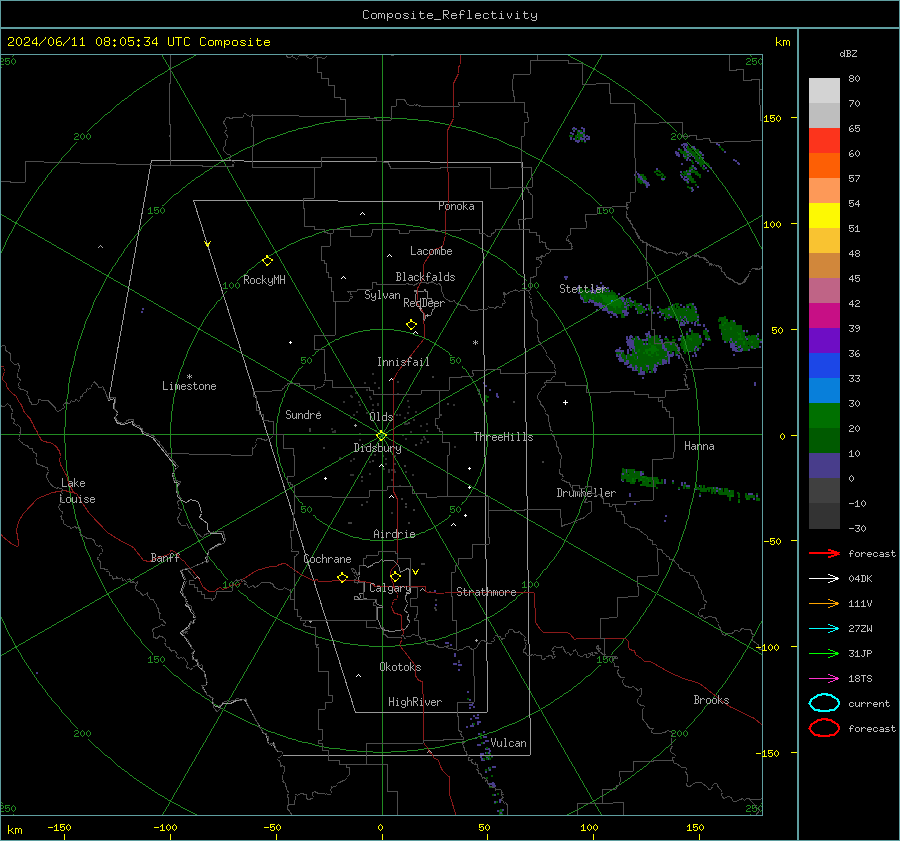The width and height of the screenshot is (900, 841).
Task: Click the yellow diamond marker above Calgary
Action: (395, 576)
